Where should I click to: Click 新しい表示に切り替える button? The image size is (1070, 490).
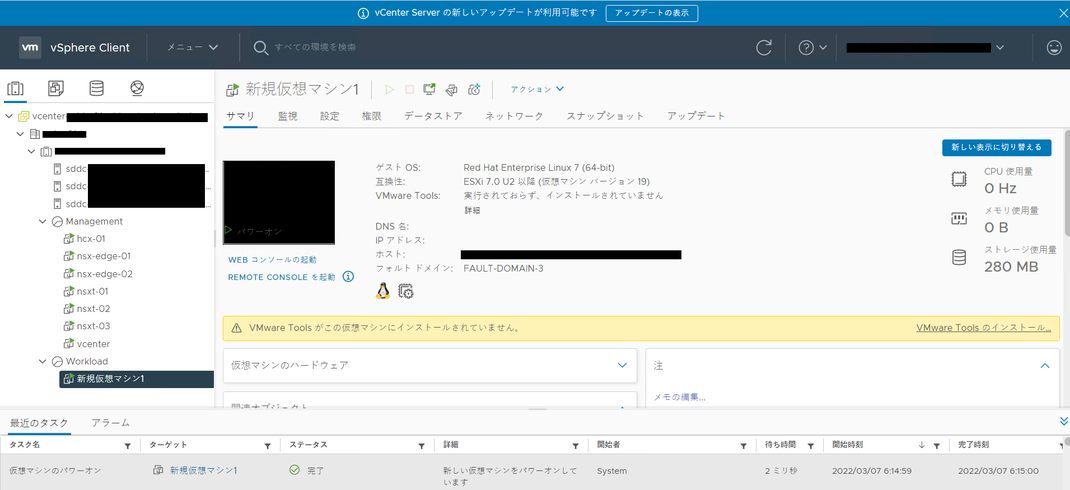pyautogui.click(x=996, y=147)
